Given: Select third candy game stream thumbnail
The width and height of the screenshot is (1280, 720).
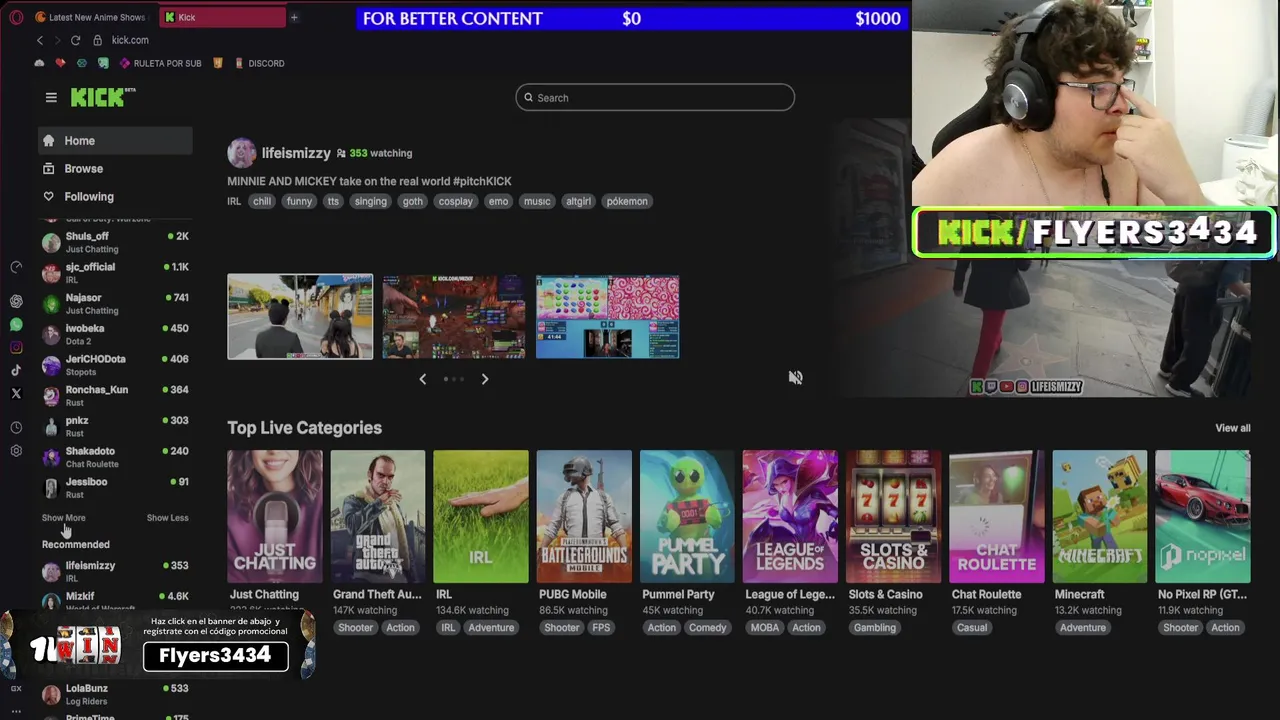Looking at the screenshot, I should [x=607, y=316].
